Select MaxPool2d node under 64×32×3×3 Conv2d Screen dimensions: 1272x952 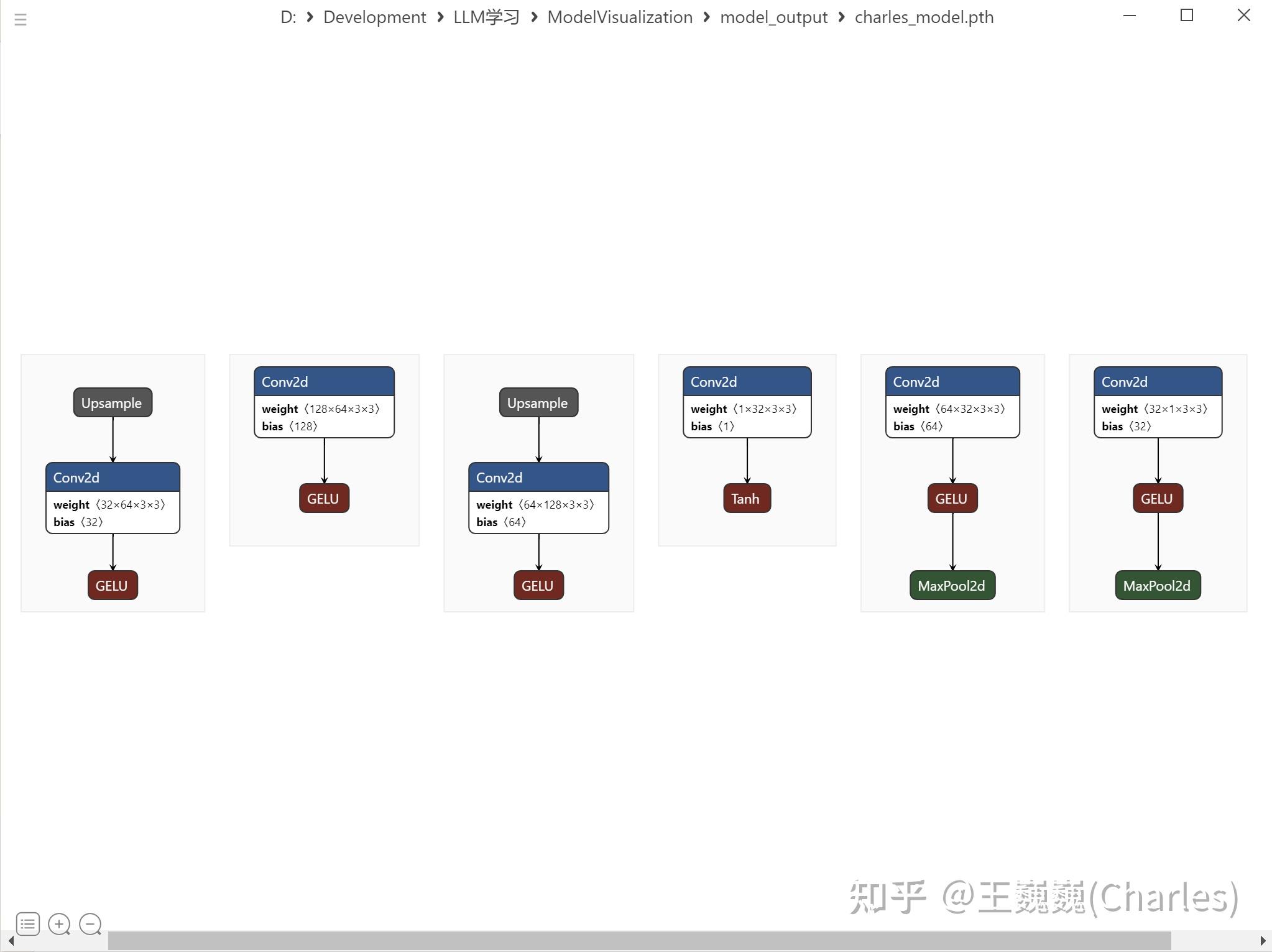[x=952, y=586]
